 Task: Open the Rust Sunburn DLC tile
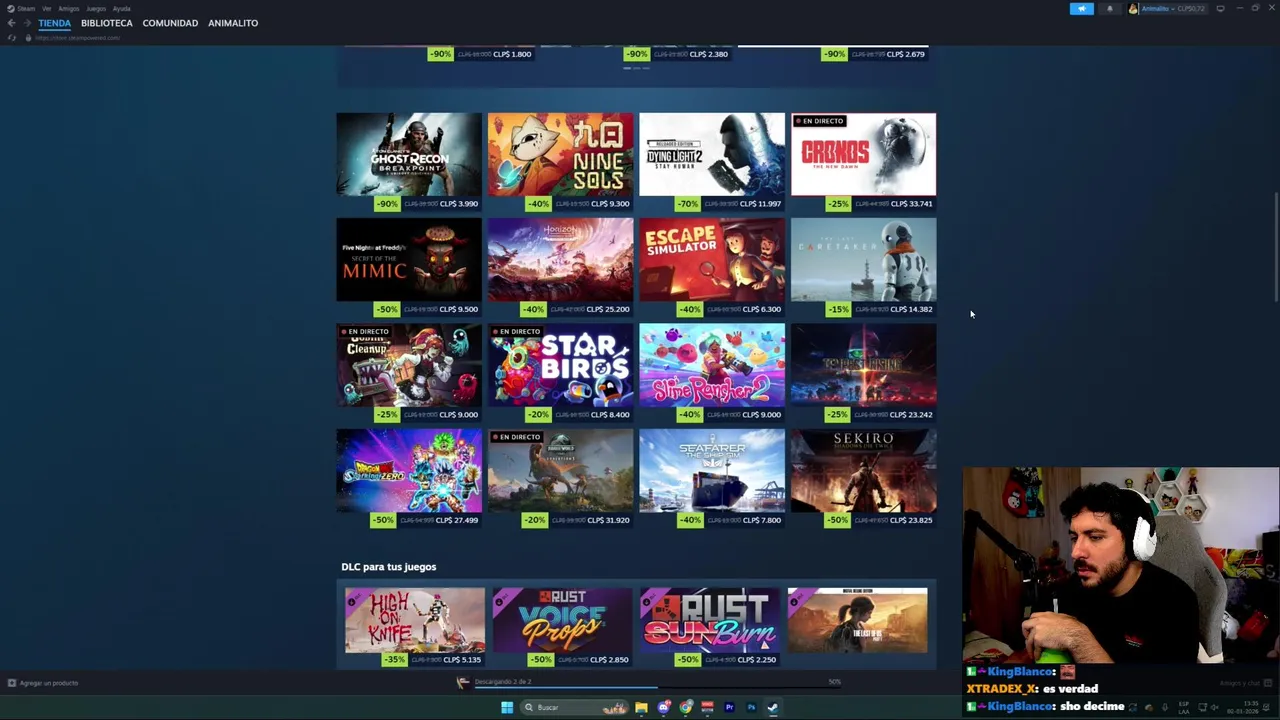(x=710, y=620)
